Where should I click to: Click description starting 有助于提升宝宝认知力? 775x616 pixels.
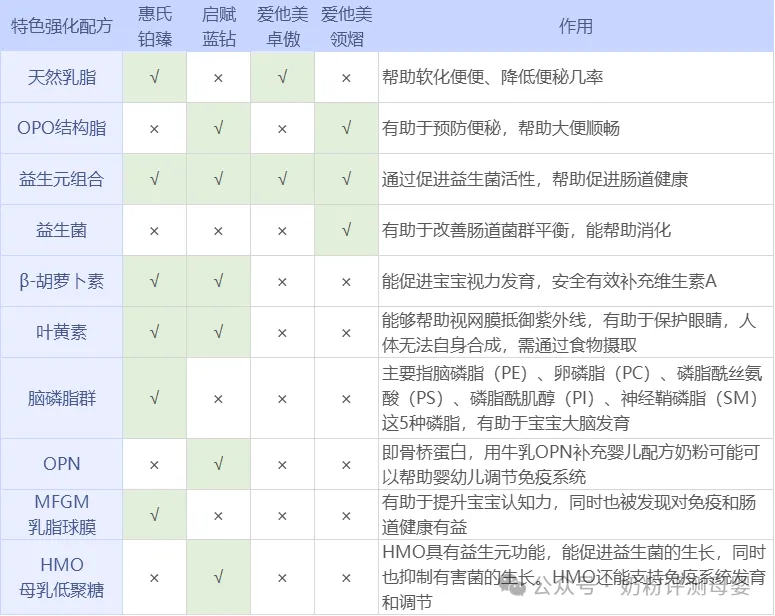tap(569, 515)
